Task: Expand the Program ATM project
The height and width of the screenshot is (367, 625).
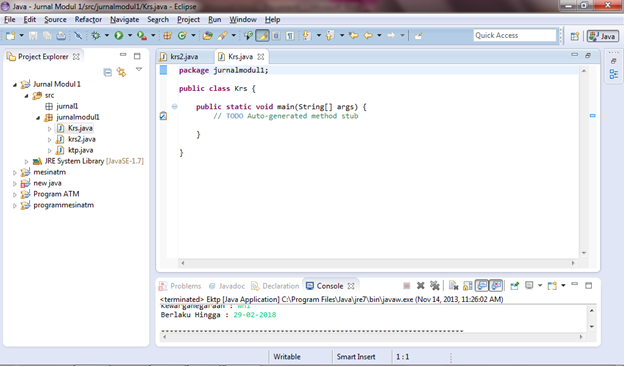Action: (15, 194)
